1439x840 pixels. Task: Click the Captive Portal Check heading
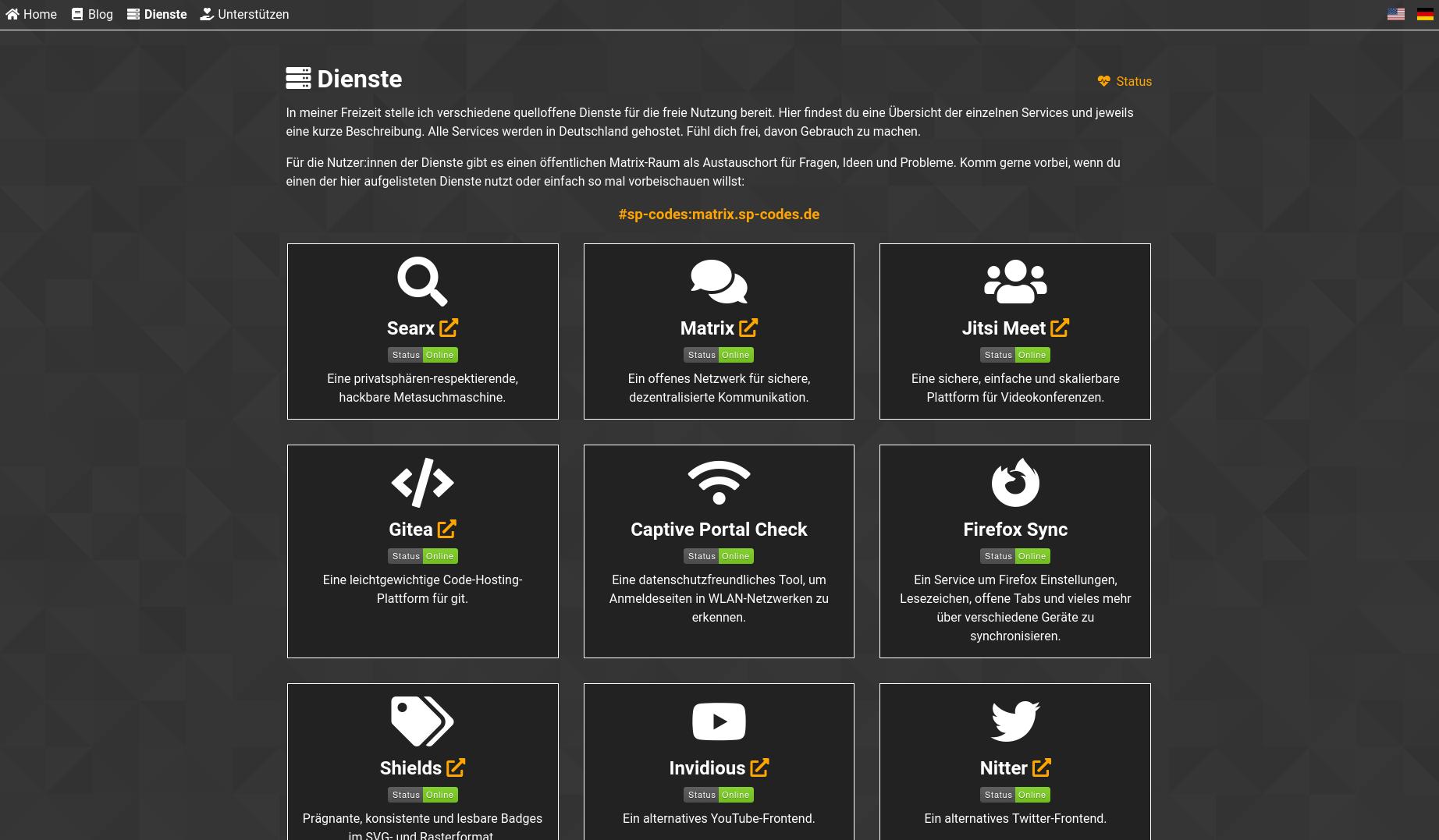719,529
